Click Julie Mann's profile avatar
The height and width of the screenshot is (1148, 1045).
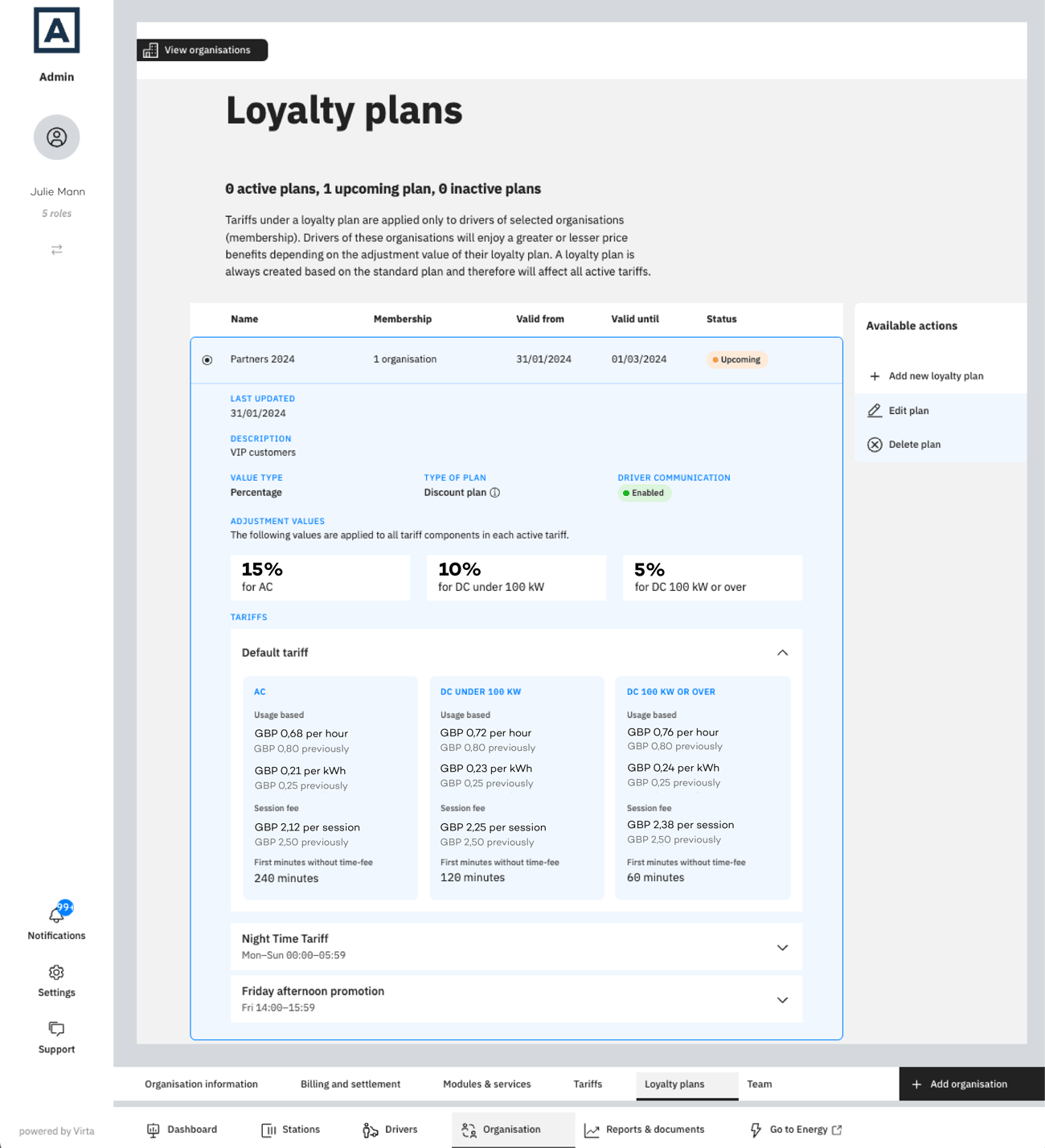(56, 137)
